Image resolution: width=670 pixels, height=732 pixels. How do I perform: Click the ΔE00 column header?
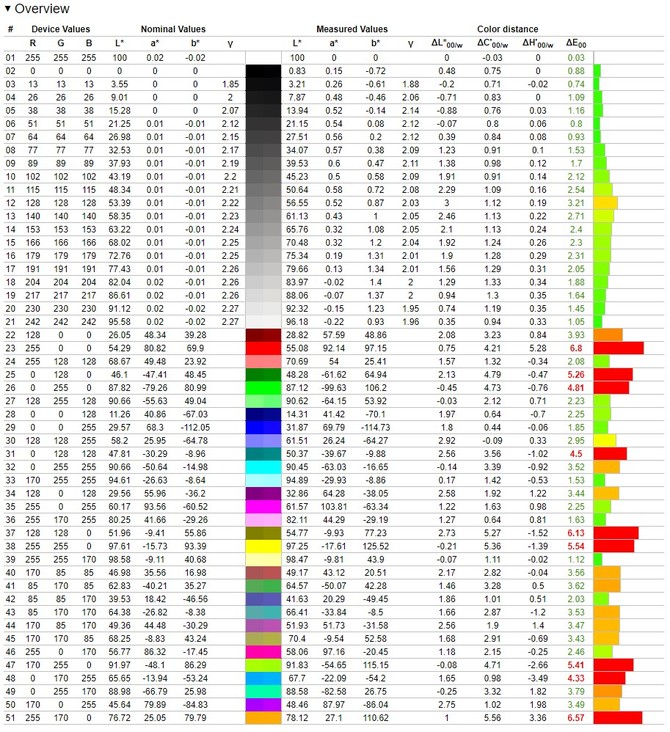click(575, 44)
